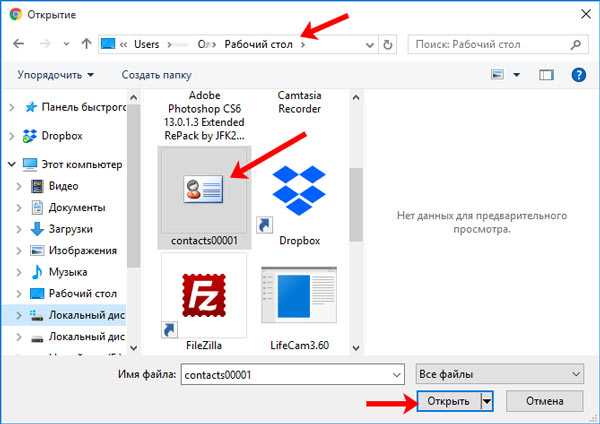Select Adobe Photoshop CS6 item label
The width and height of the screenshot is (600, 424).
point(204,116)
